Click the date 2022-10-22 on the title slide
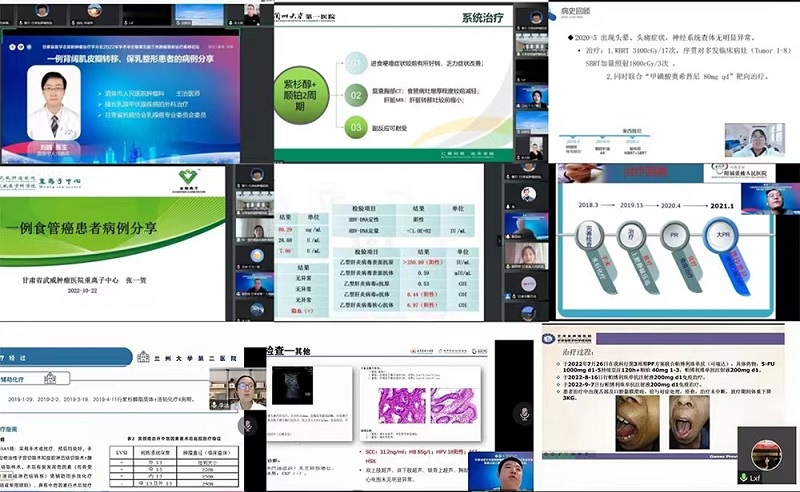800x492 pixels. point(82,290)
